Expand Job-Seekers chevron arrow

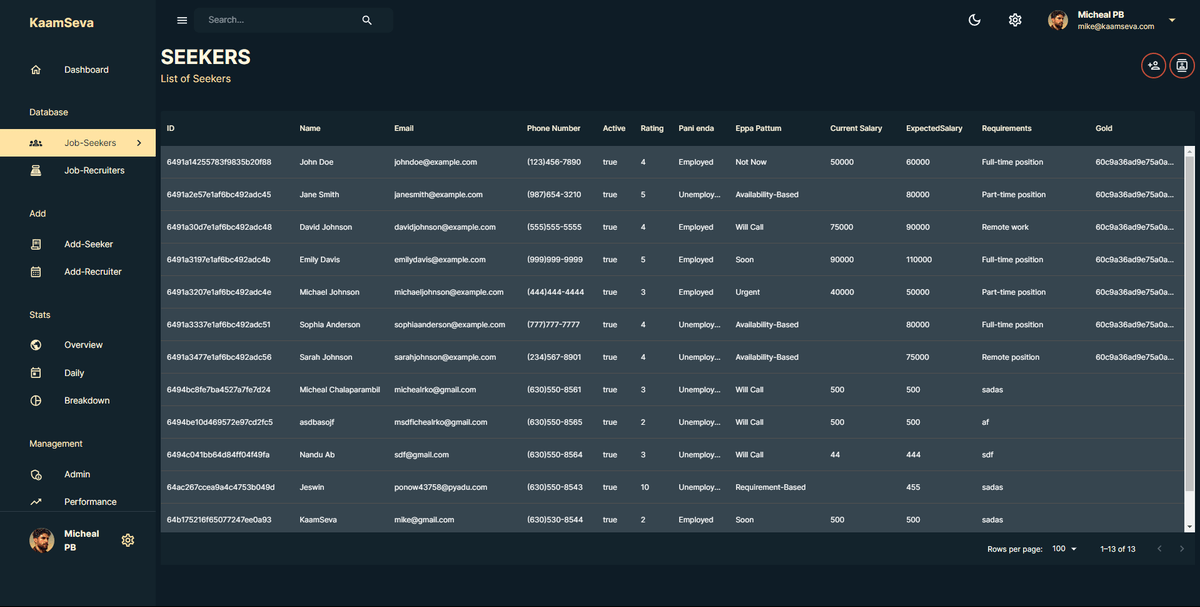pyautogui.click(x=139, y=143)
